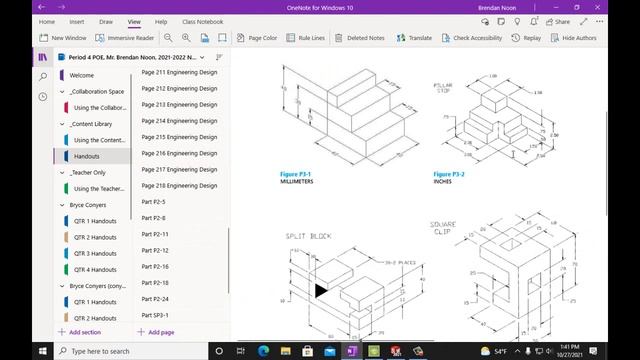Open Page 218 Engineering Design
This screenshot has width=640, height=360.
click(x=180, y=186)
